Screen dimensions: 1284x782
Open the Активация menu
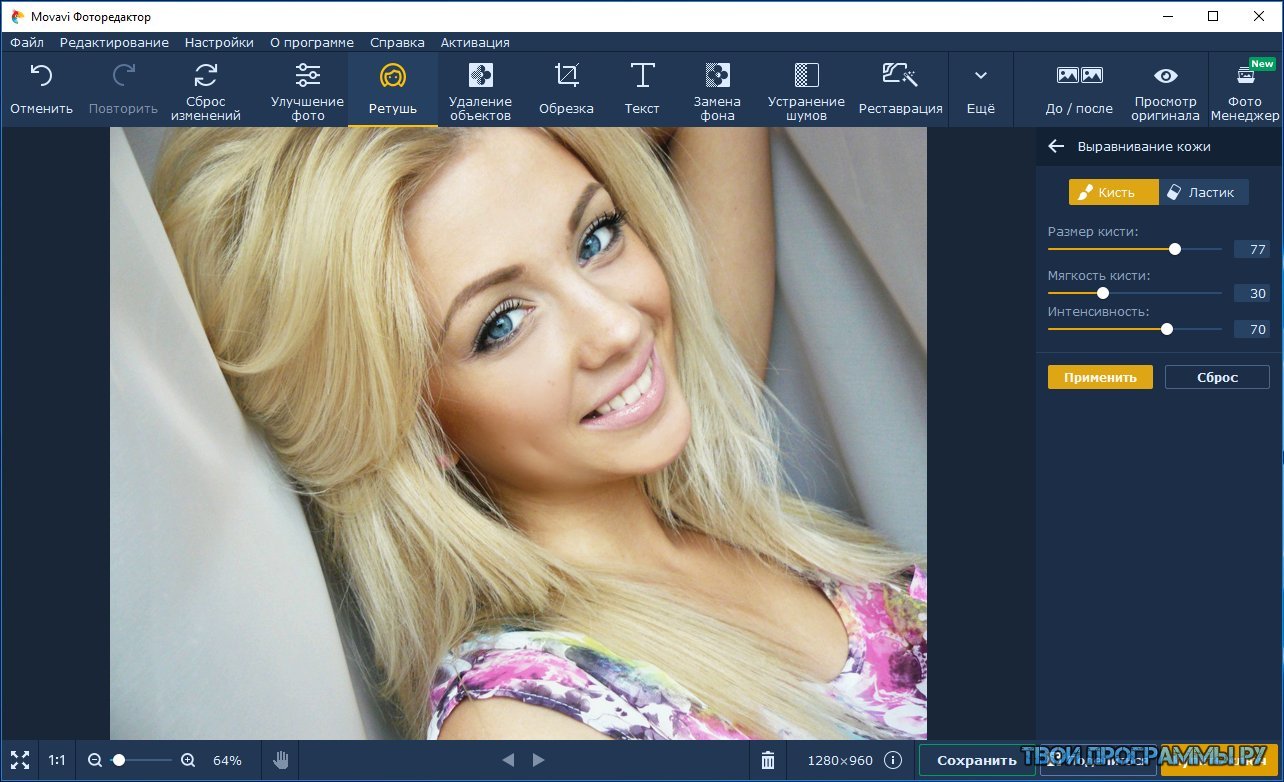[475, 42]
